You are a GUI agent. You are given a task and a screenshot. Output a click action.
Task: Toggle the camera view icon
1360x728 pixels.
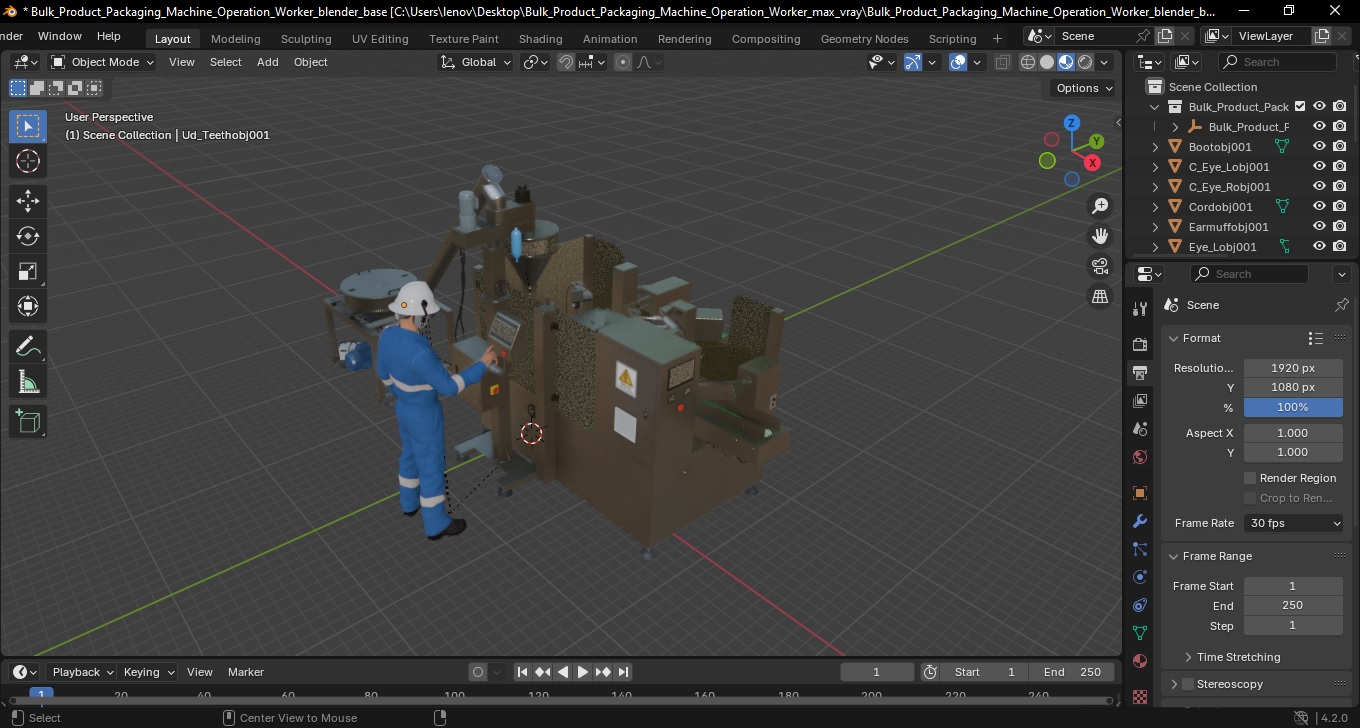[1100, 266]
